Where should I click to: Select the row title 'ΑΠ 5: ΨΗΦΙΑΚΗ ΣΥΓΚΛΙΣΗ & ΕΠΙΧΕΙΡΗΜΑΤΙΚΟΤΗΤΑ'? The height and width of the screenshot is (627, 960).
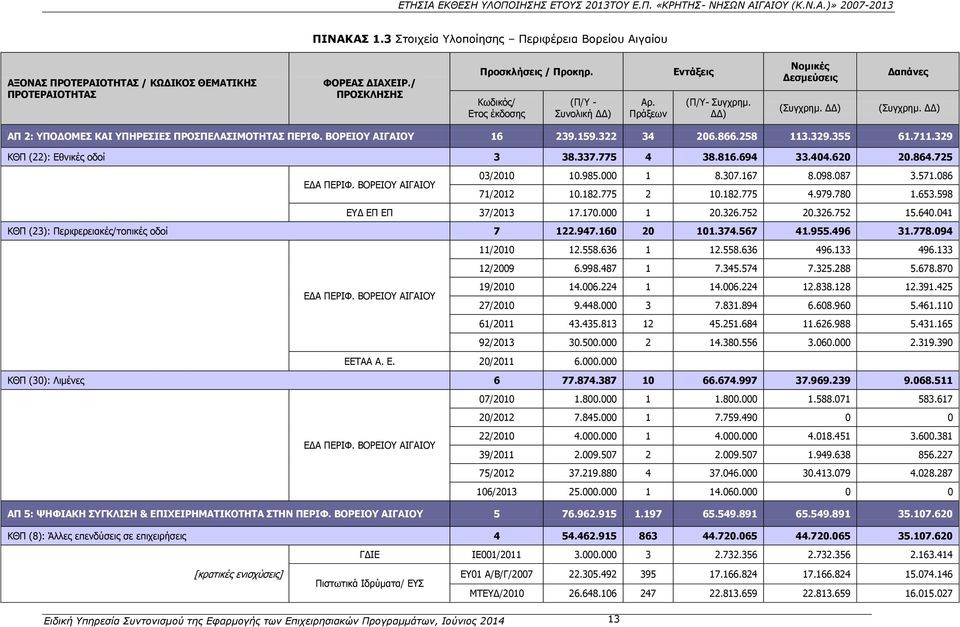pos(215,514)
